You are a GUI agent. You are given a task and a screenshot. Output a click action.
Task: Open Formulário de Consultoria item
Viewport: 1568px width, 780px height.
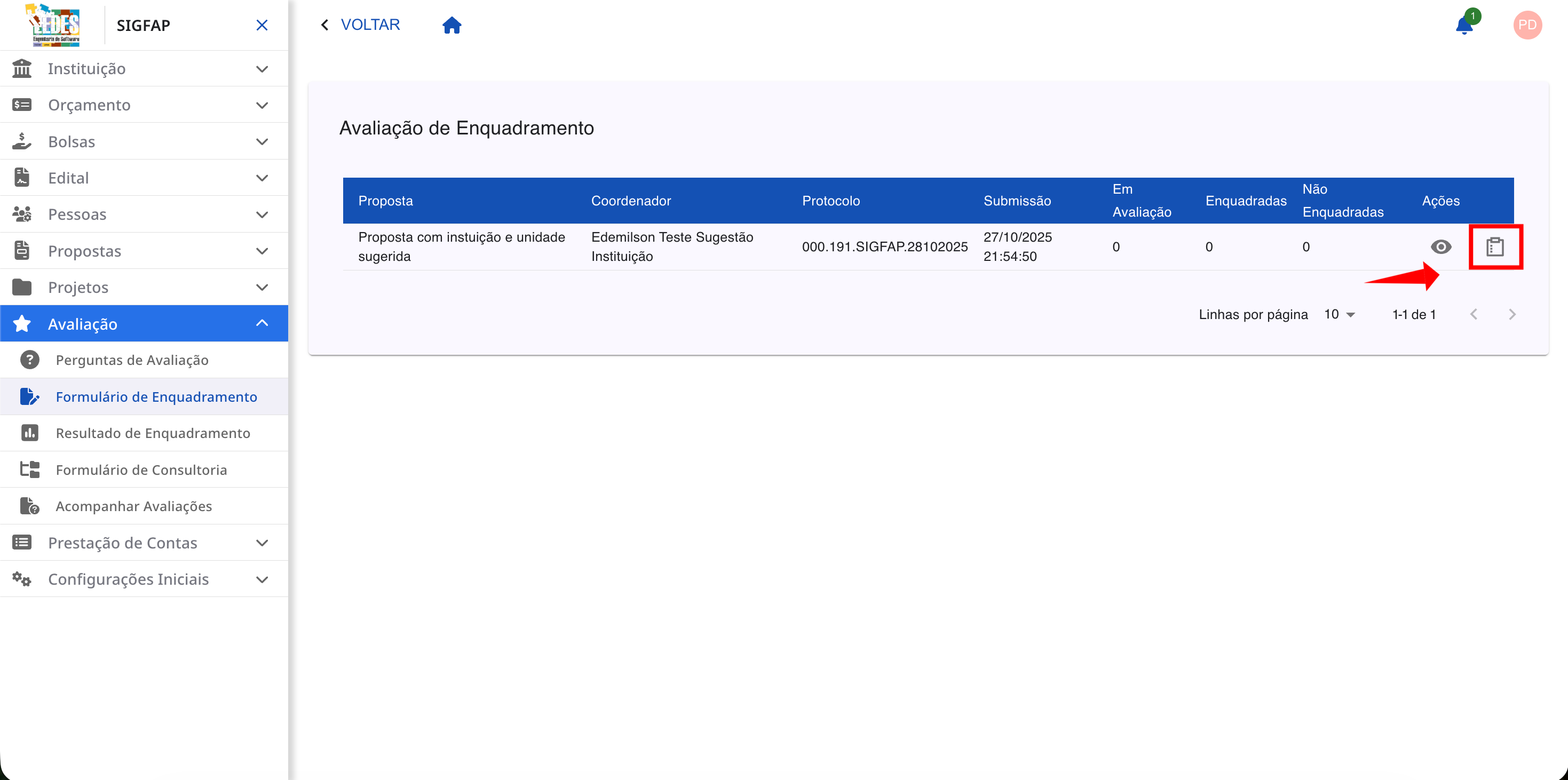[x=141, y=469]
